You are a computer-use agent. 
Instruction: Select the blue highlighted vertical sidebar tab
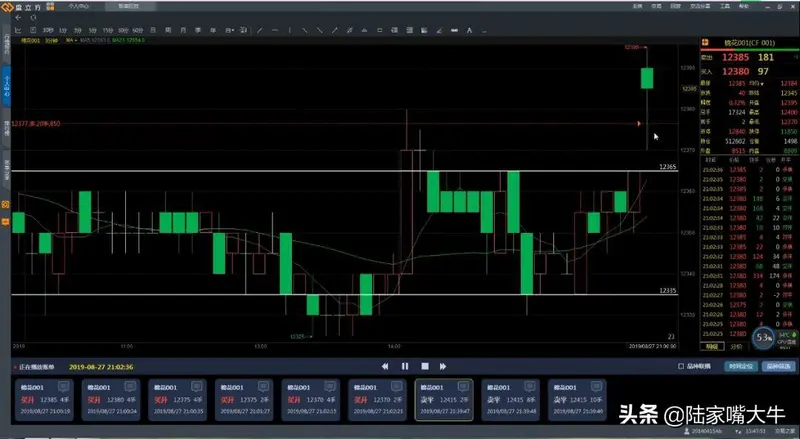click(6, 87)
